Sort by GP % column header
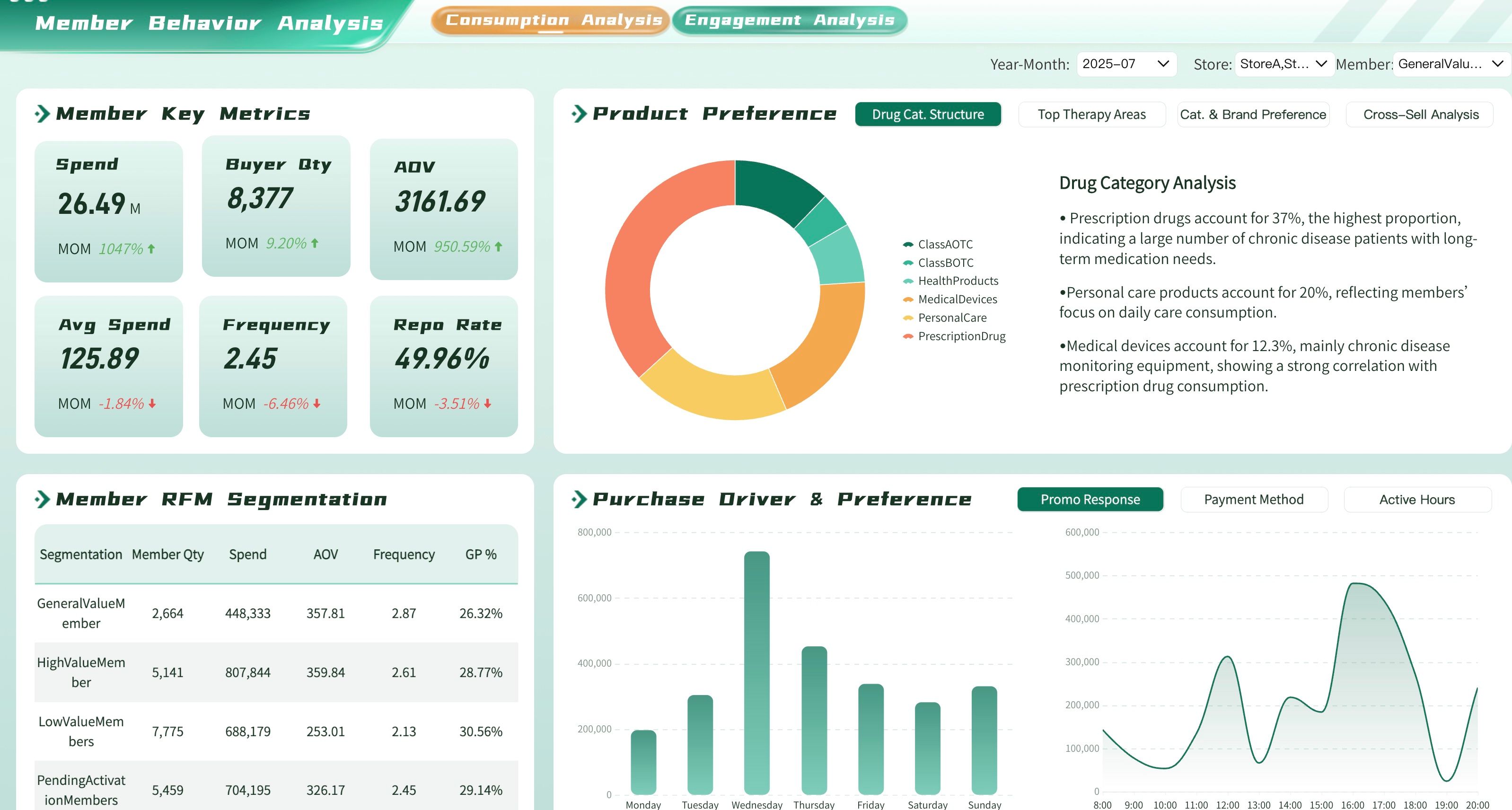This screenshot has width=1512, height=810. click(481, 555)
